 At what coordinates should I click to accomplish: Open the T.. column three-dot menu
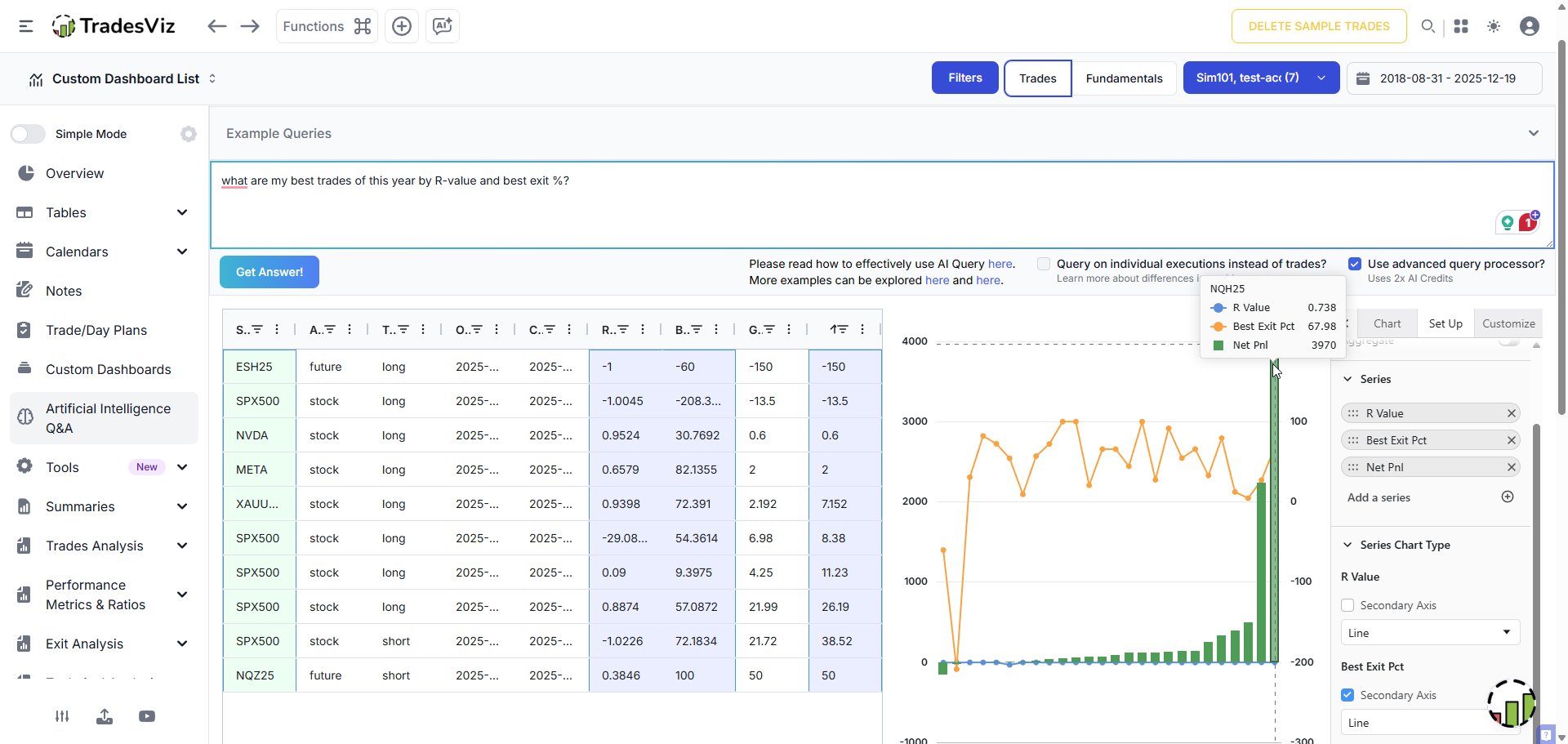pos(423,329)
